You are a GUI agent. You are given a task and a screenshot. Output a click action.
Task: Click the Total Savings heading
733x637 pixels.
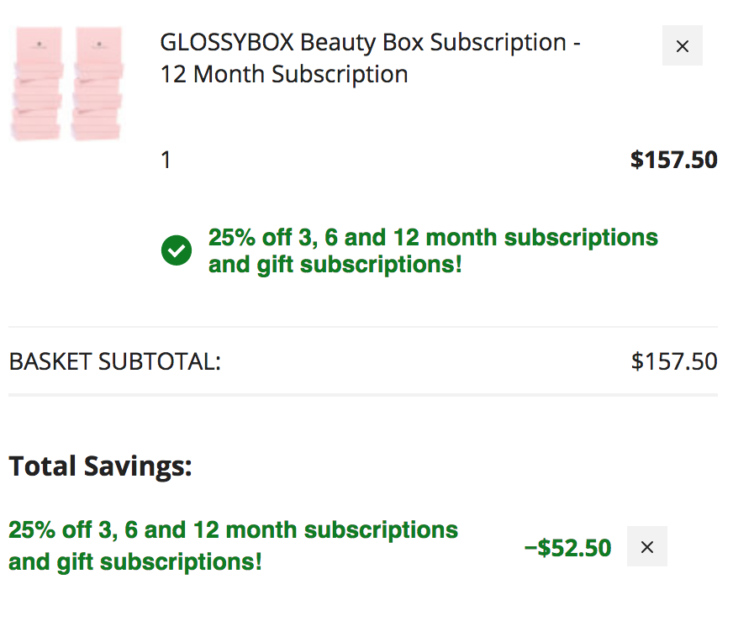tap(101, 466)
